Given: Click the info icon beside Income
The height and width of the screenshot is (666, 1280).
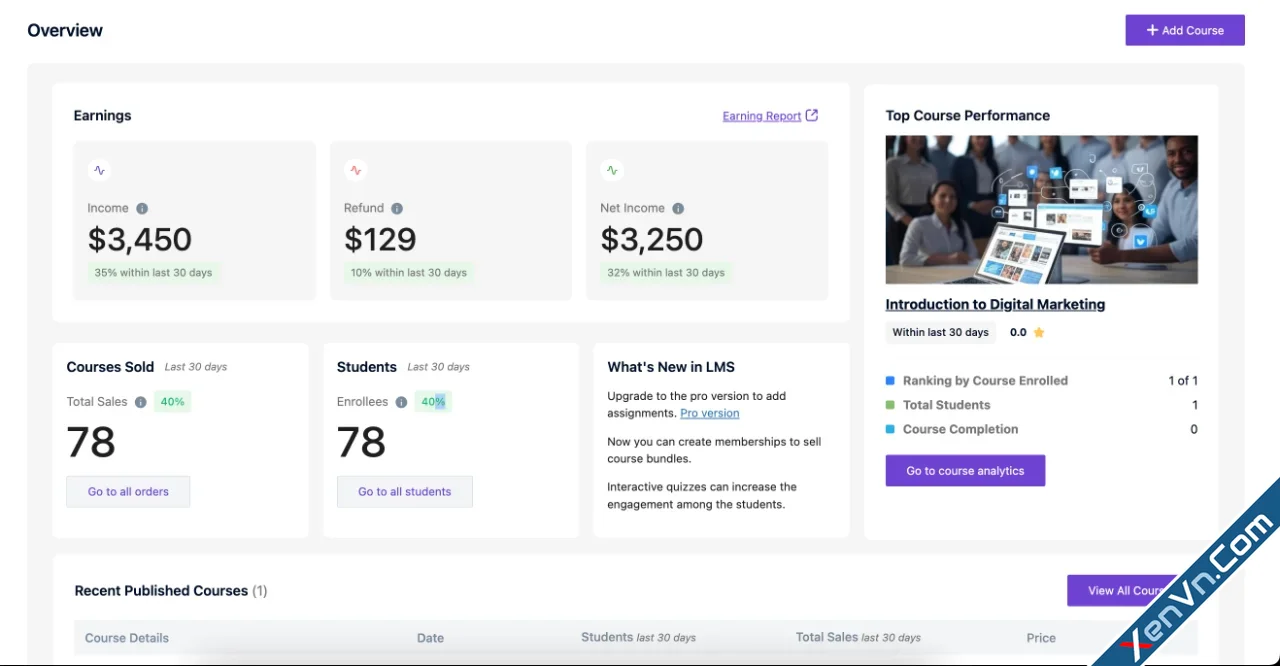Looking at the screenshot, I should tap(140, 208).
